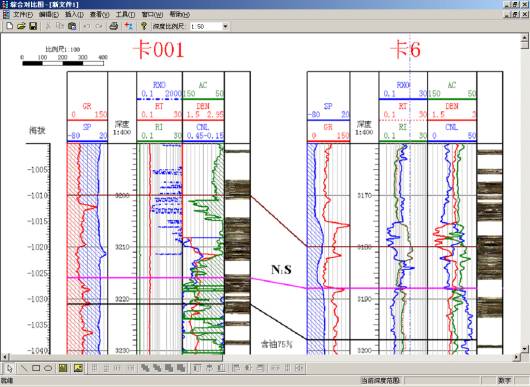Save file using floppy disk icon

point(33,26)
